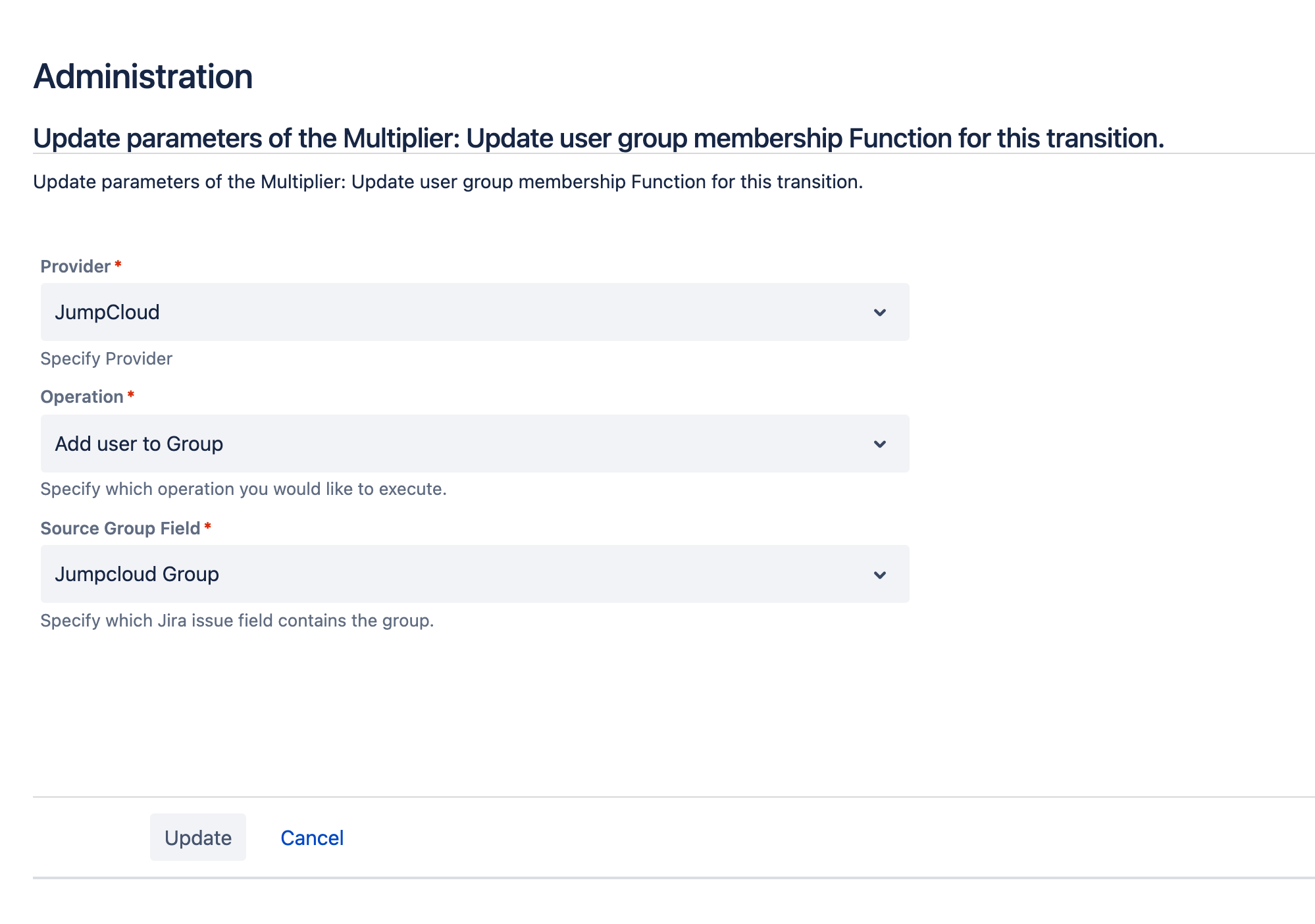This screenshot has height=924, width=1315.
Task: Click the red asterisk beside Source Group Field
Action: click(207, 526)
